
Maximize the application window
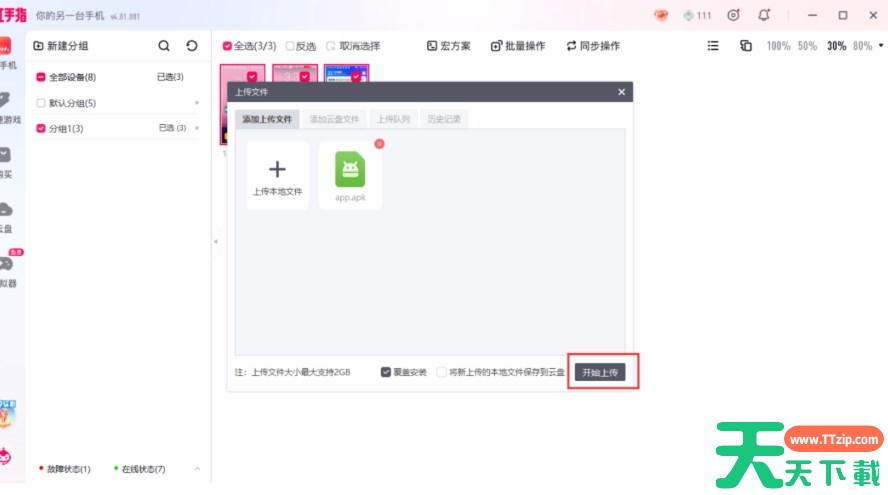[x=843, y=15]
